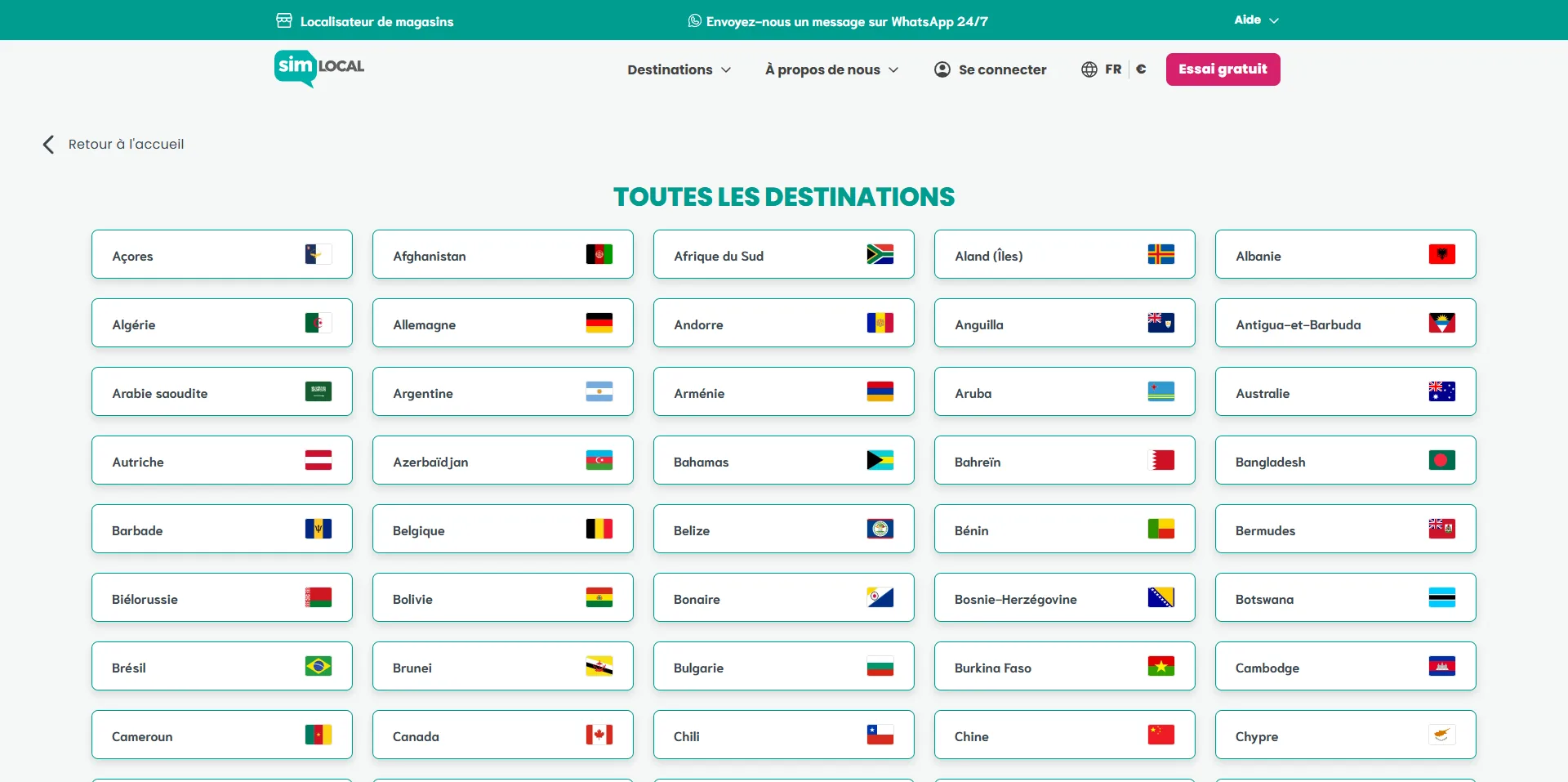
Task: Select the Chine destination card
Action: [x=1064, y=735]
